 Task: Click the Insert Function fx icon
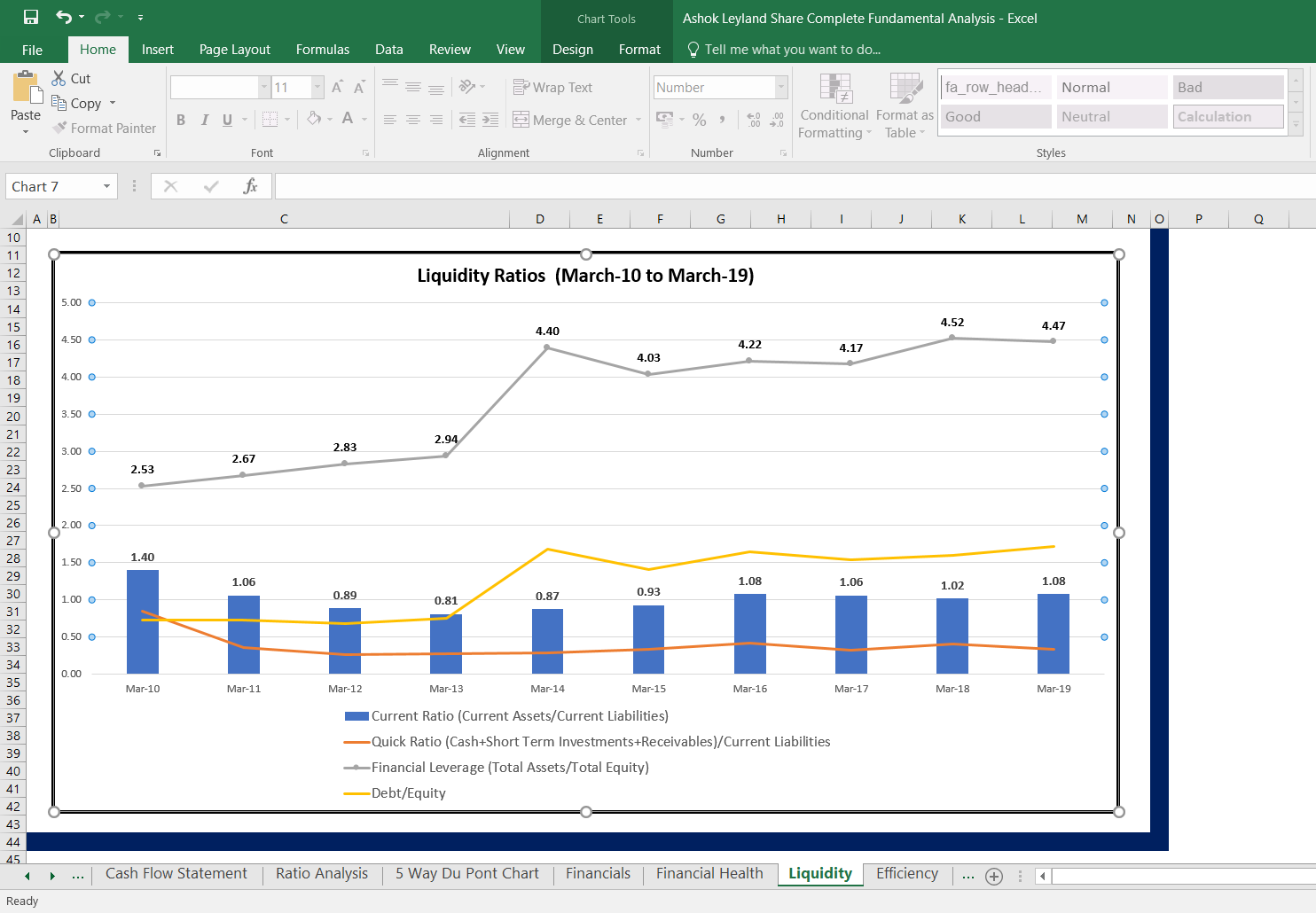pos(250,186)
